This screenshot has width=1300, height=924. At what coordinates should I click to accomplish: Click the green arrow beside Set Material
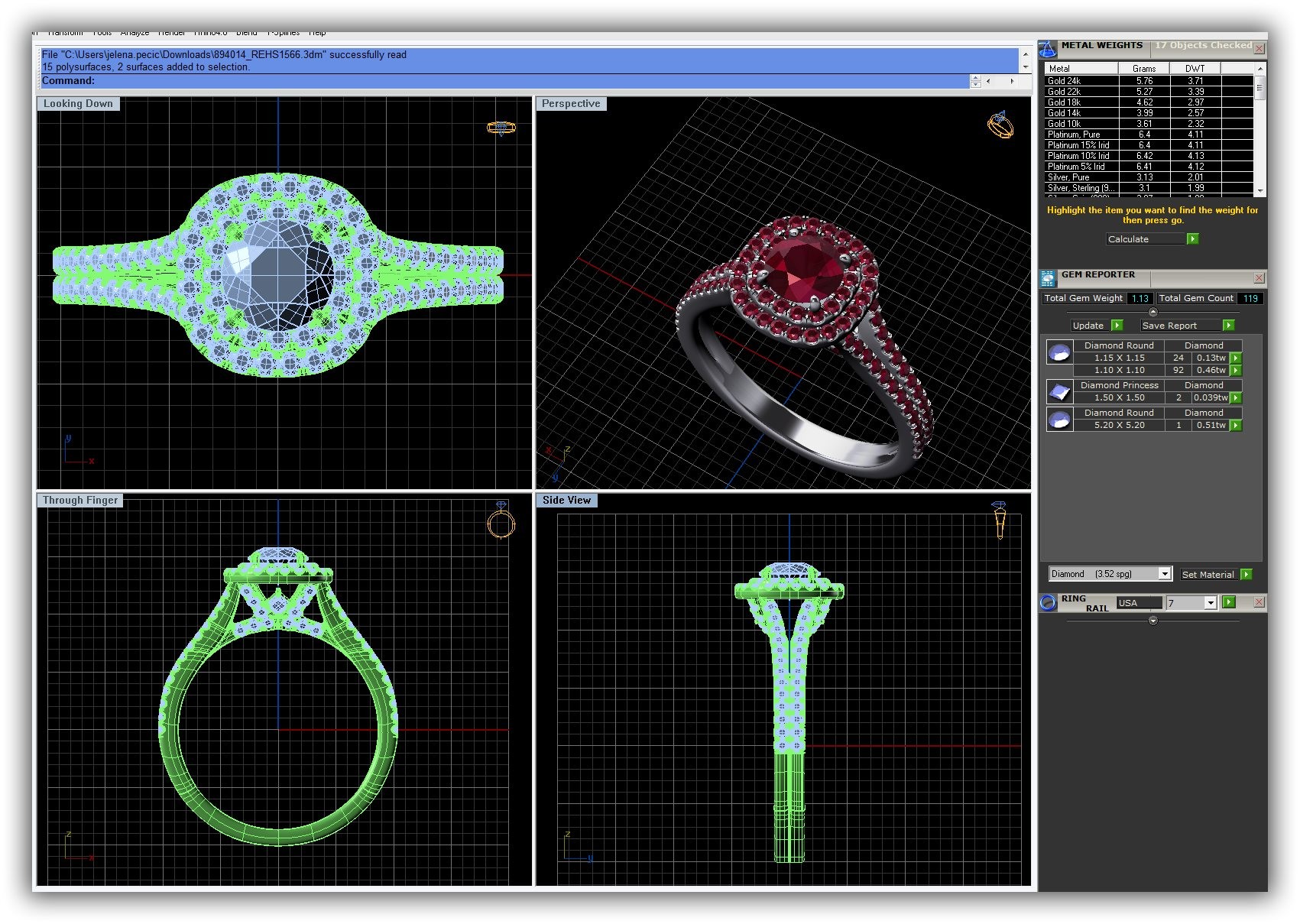pos(1246,575)
